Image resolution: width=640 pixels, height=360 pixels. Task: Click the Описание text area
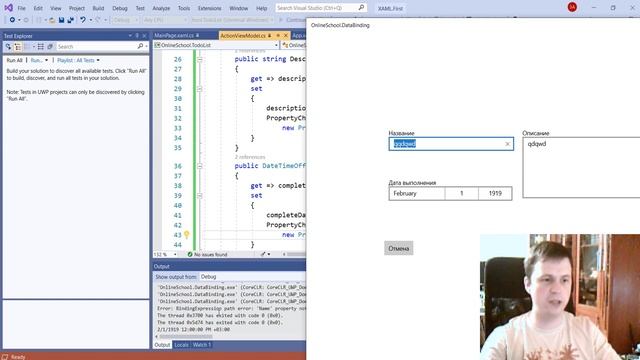coord(581,168)
